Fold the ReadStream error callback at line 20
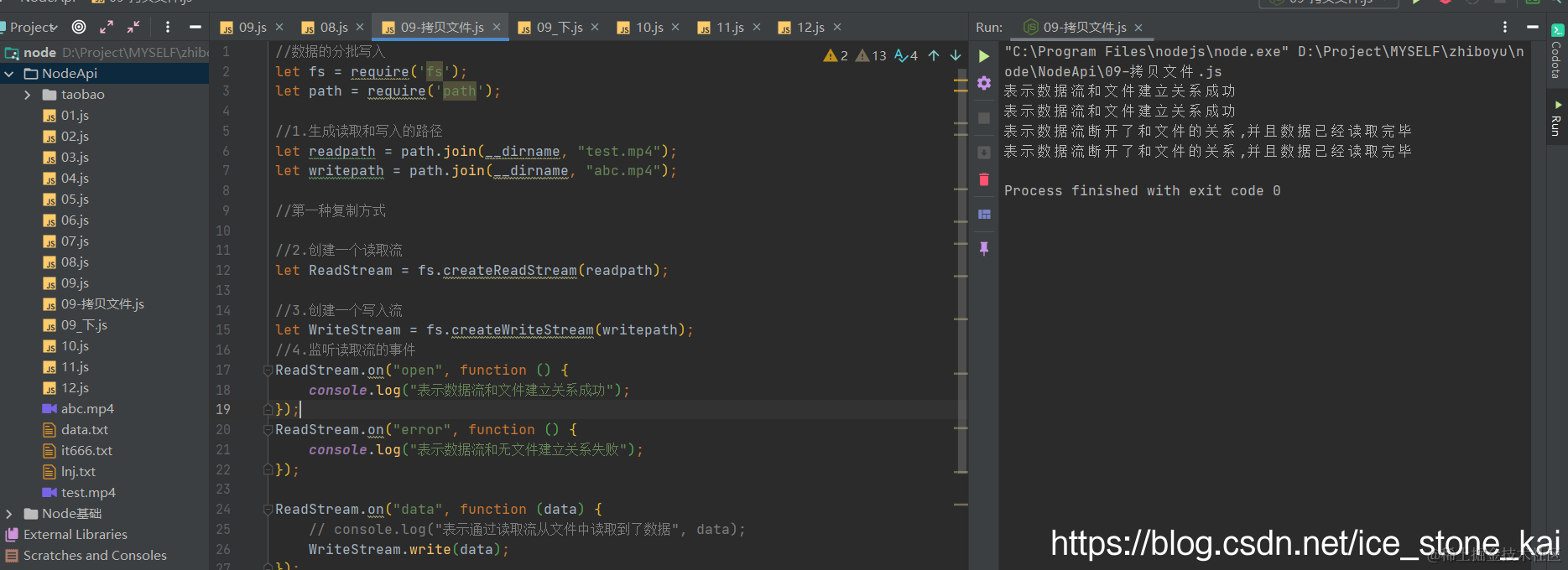1568x570 pixels. click(x=268, y=430)
